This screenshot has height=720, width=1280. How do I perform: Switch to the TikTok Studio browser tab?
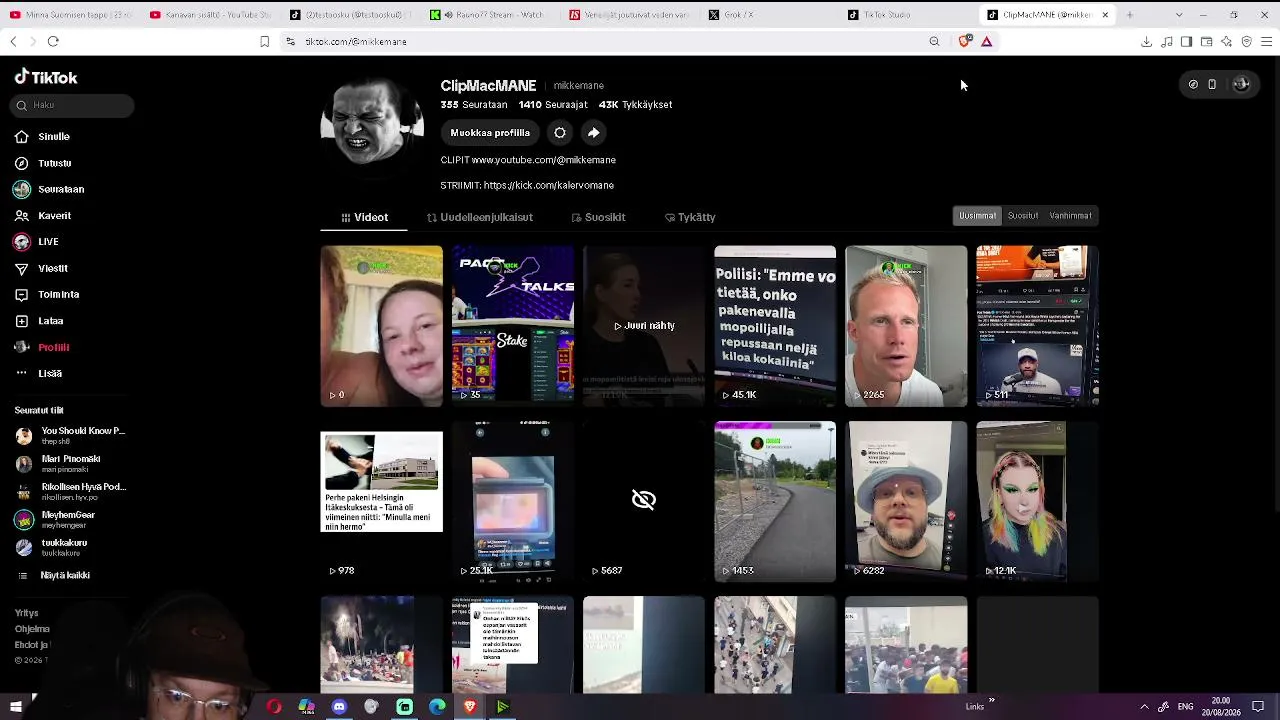(x=905, y=15)
